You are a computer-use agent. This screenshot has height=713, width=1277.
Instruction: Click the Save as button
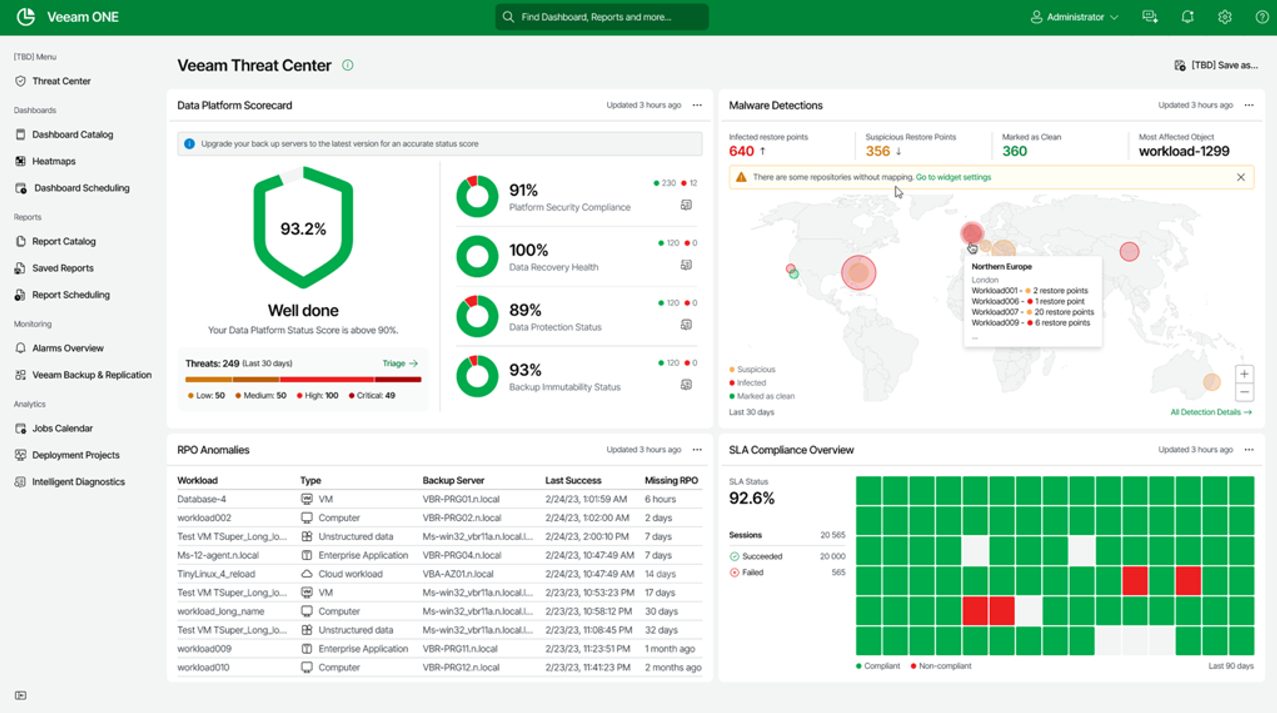(1215, 65)
